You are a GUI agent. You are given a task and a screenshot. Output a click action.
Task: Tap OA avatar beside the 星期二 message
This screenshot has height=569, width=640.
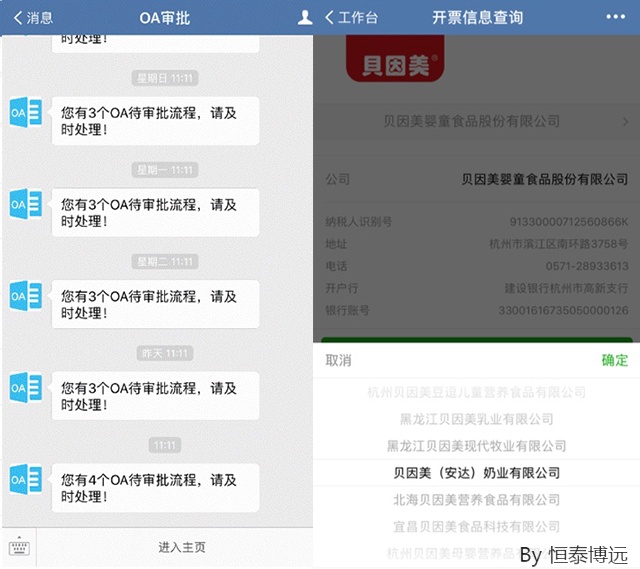pos(26,296)
